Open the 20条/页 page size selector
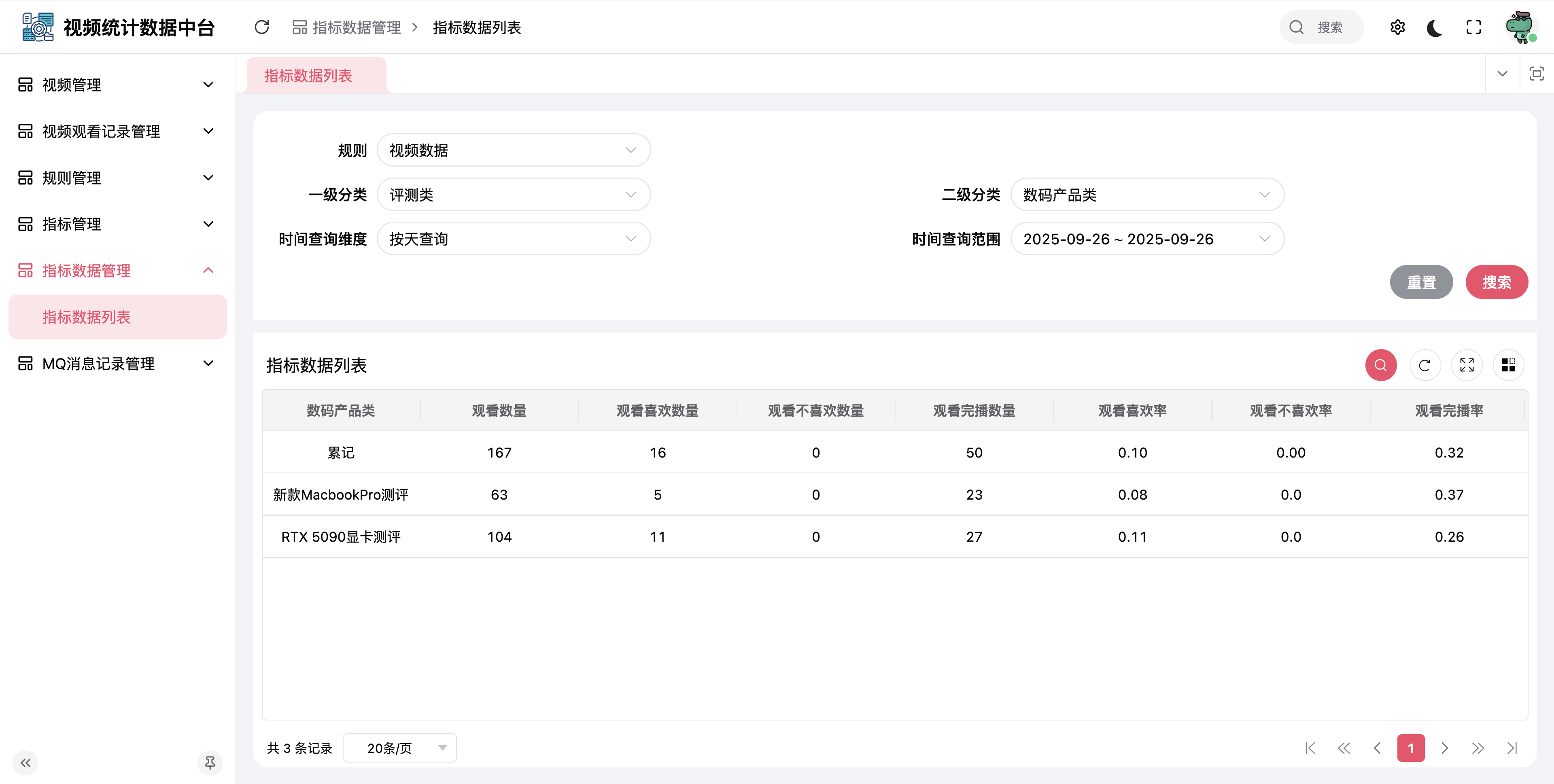Viewport: 1554px width, 784px height. [x=399, y=748]
